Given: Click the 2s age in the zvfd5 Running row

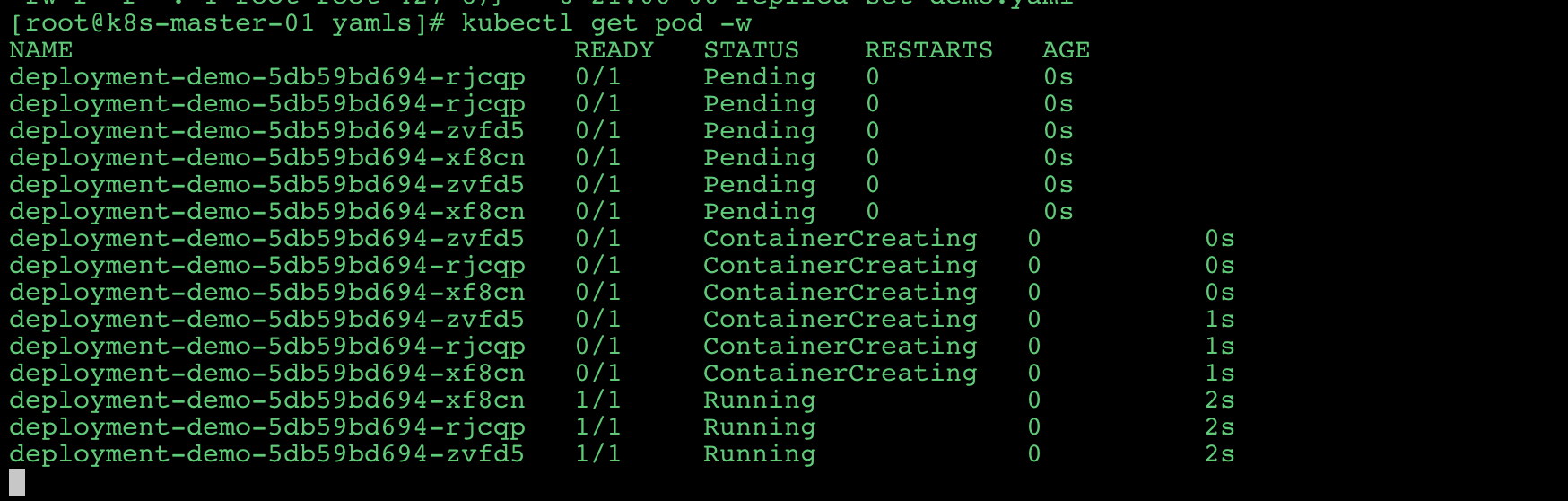Looking at the screenshot, I should 1219,454.
